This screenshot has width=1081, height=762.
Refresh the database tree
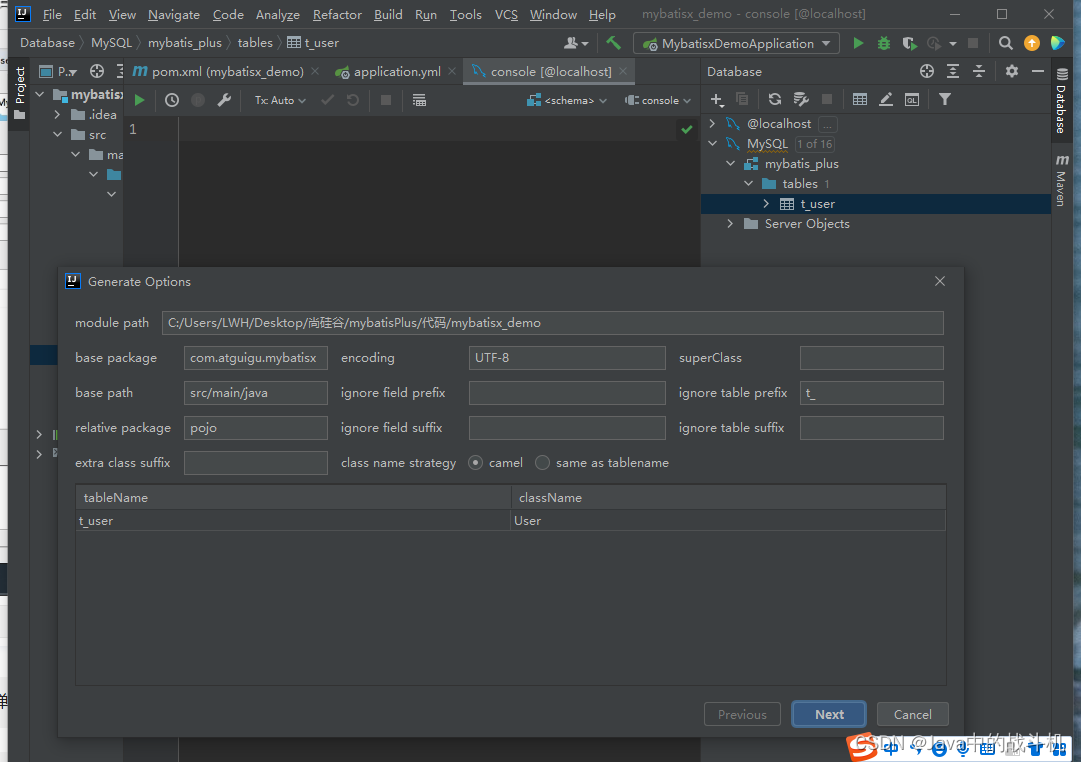tap(774, 99)
